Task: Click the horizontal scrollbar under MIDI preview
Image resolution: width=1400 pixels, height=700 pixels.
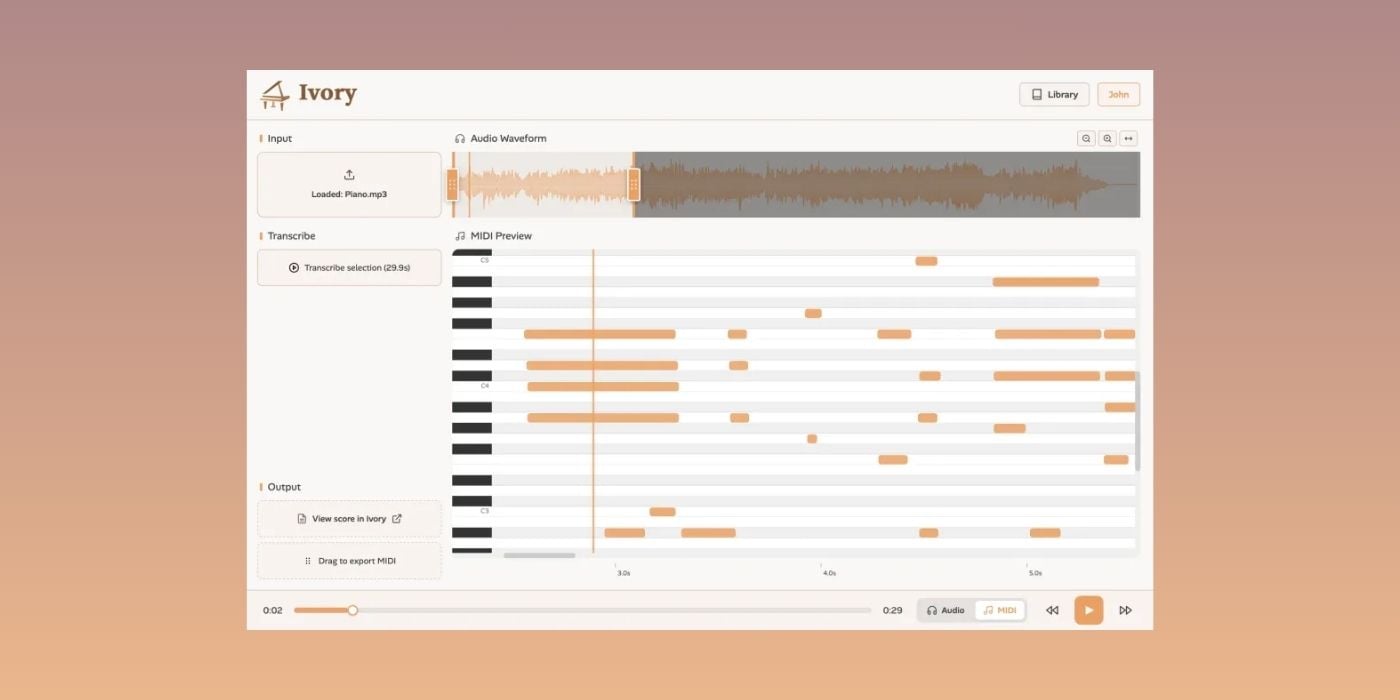Action: pos(539,555)
